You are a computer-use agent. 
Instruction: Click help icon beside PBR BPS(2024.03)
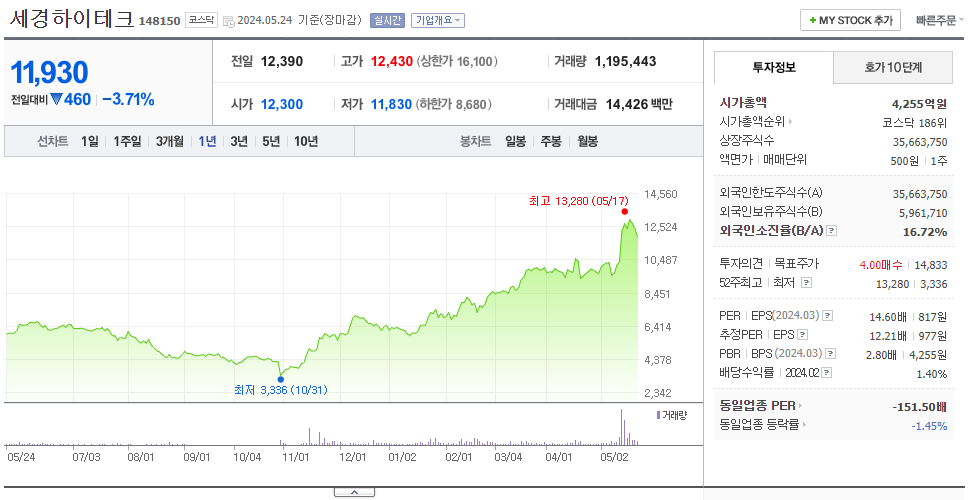pos(831,354)
